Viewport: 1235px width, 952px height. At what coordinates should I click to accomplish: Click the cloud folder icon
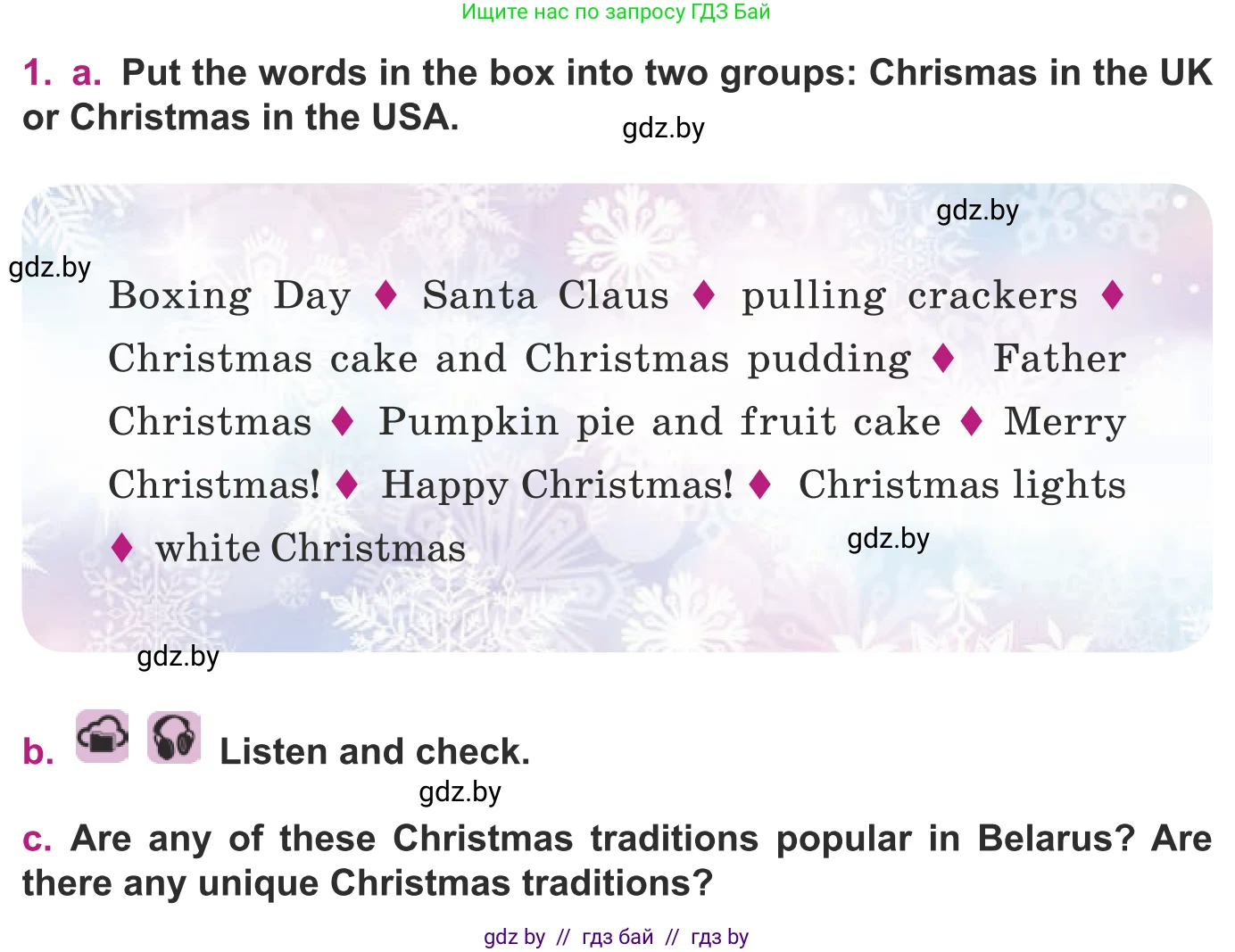102,737
